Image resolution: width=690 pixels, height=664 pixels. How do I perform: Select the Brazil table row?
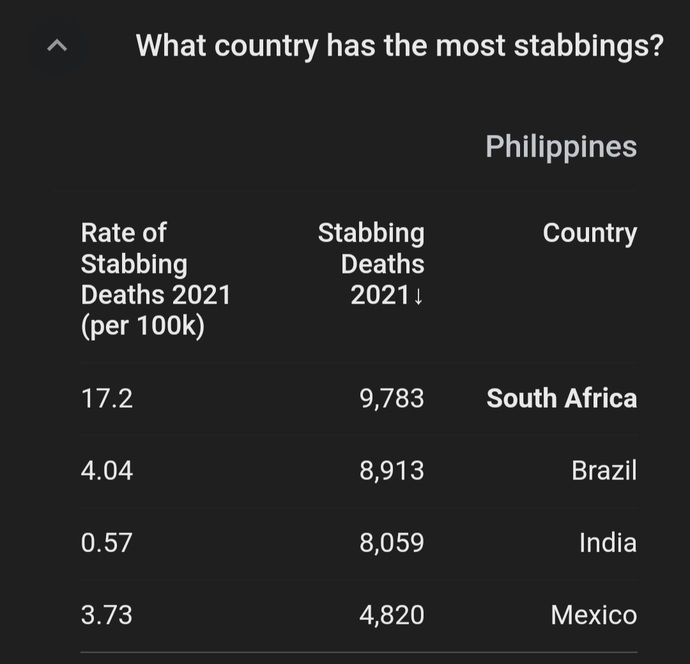pyautogui.click(x=359, y=471)
